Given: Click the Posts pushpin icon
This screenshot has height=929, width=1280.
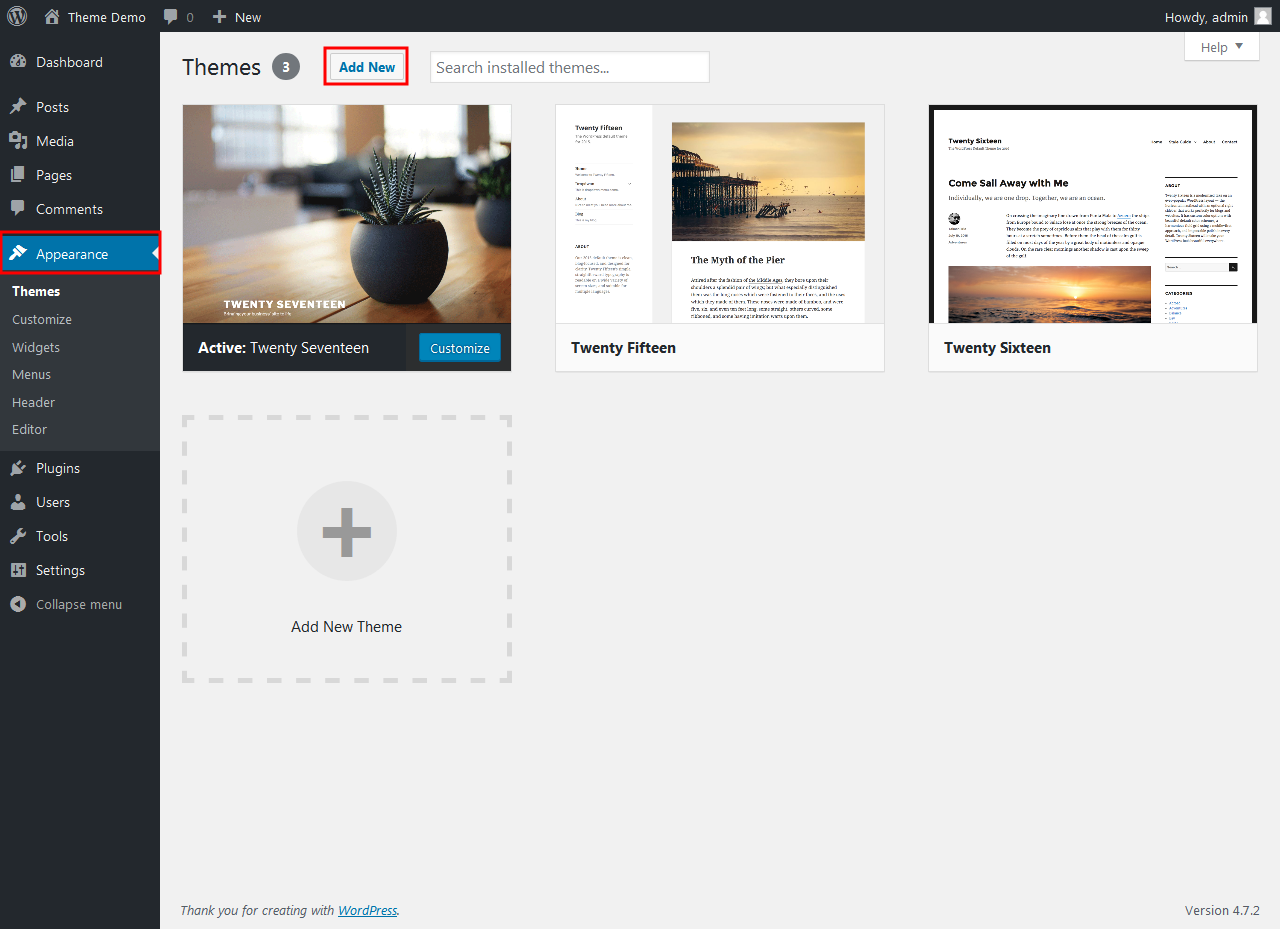Looking at the screenshot, I should pos(18,107).
